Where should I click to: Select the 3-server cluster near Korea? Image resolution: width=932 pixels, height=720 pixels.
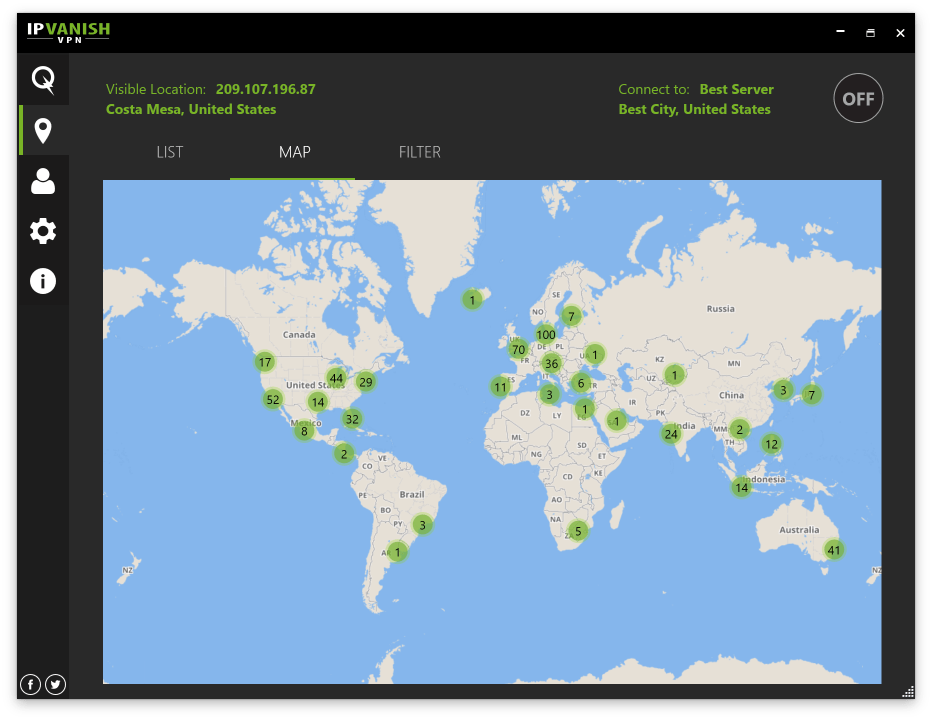[783, 390]
